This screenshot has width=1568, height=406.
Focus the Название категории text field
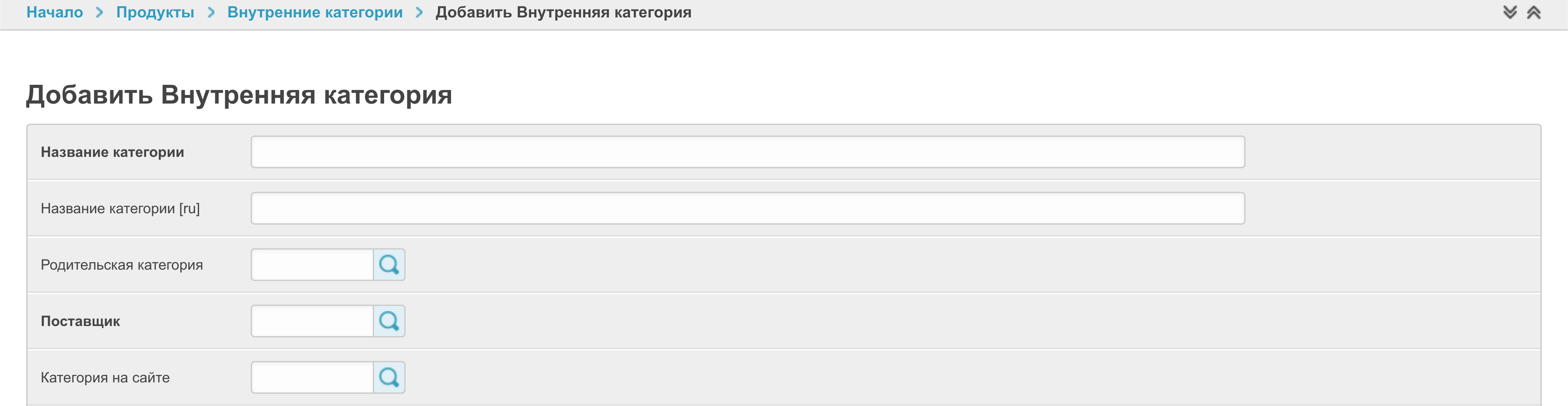click(x=748, y=152)
